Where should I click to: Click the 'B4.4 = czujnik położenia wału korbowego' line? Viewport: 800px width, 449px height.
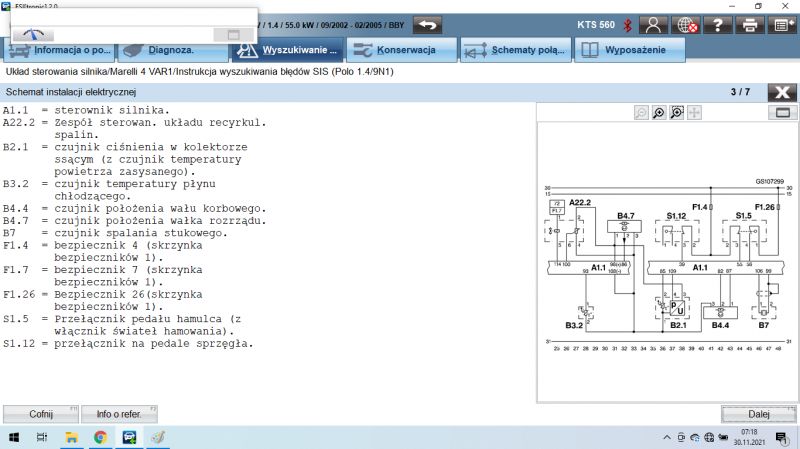pos(135,208)
